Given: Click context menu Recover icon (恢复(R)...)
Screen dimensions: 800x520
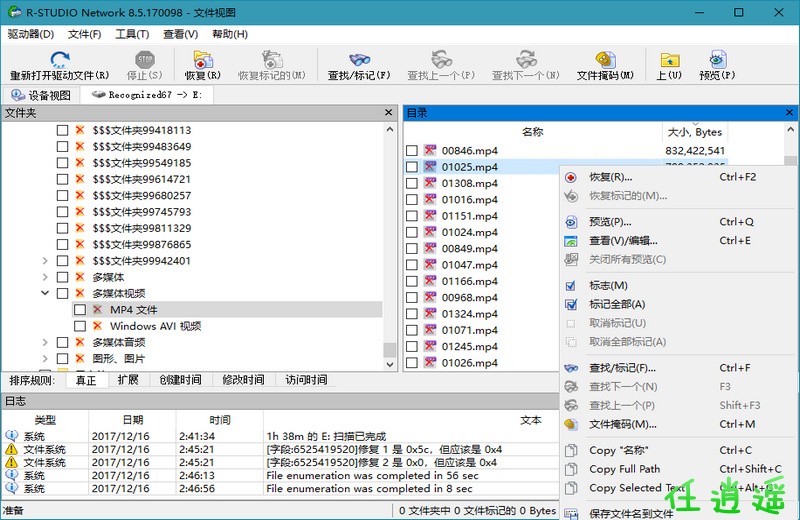Looking at the screenshot, I should (x=571, y=178).
